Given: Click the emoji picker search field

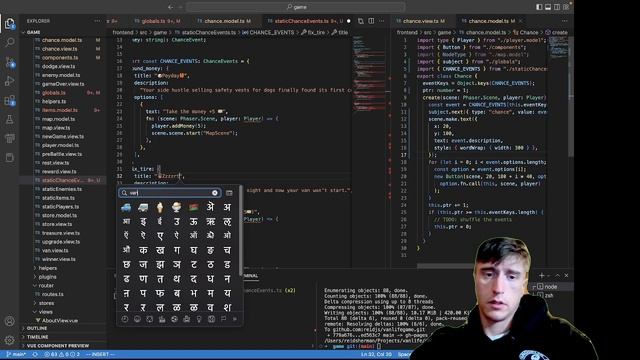Looking at the screenshot, I should 169,193.
